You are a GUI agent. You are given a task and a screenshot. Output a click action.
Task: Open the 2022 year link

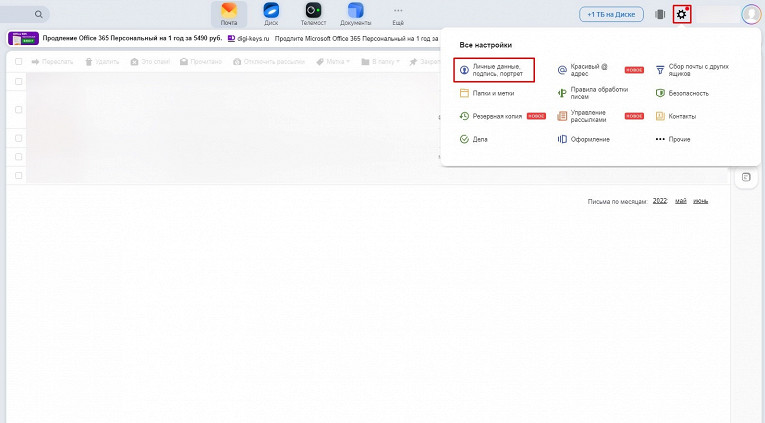[660, 201]
